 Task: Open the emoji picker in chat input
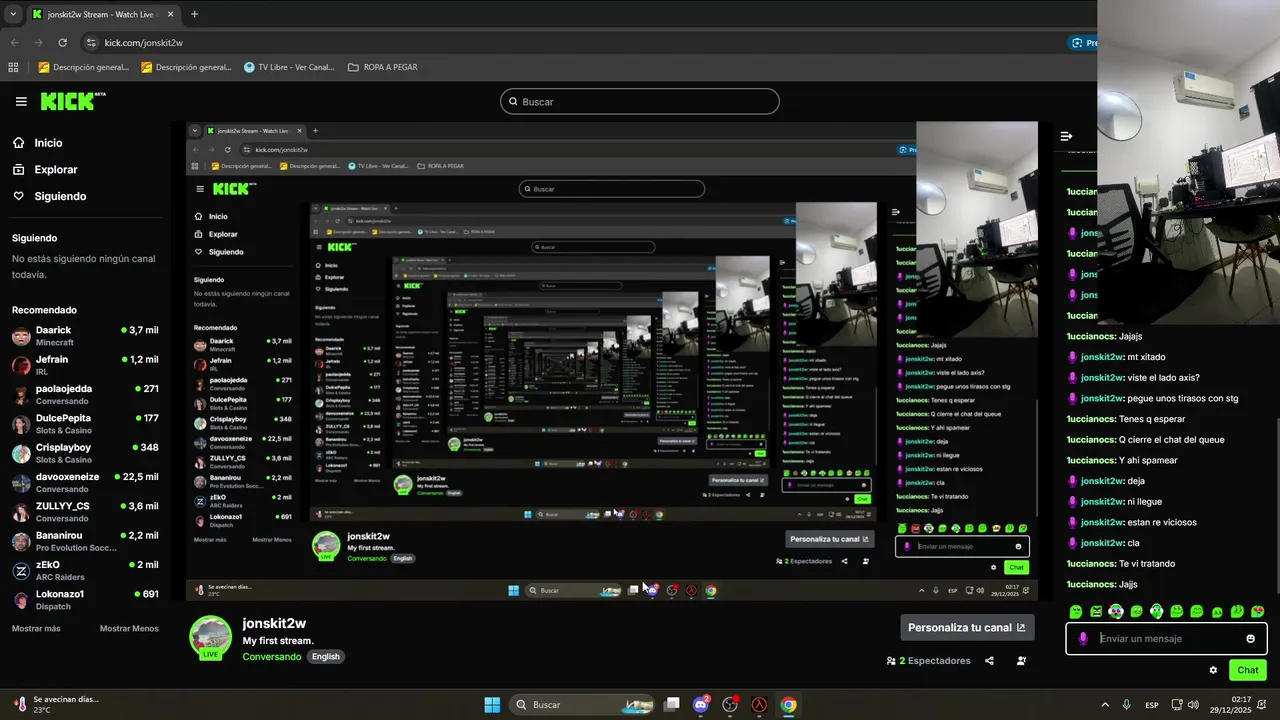pos(1250,639)
